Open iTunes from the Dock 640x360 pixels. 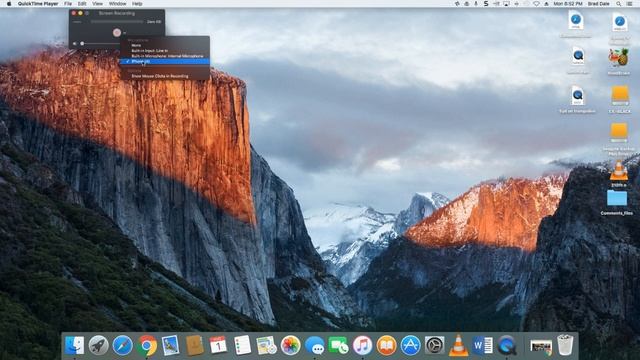pyautogui.click(x=362, y=345)
